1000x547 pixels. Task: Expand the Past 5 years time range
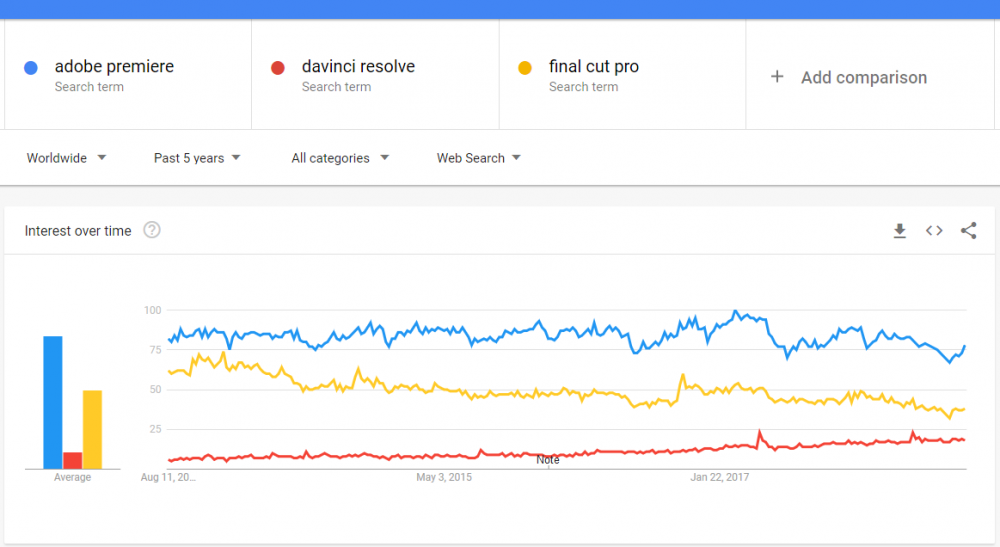pyautogui.click(x=197, y=158)
